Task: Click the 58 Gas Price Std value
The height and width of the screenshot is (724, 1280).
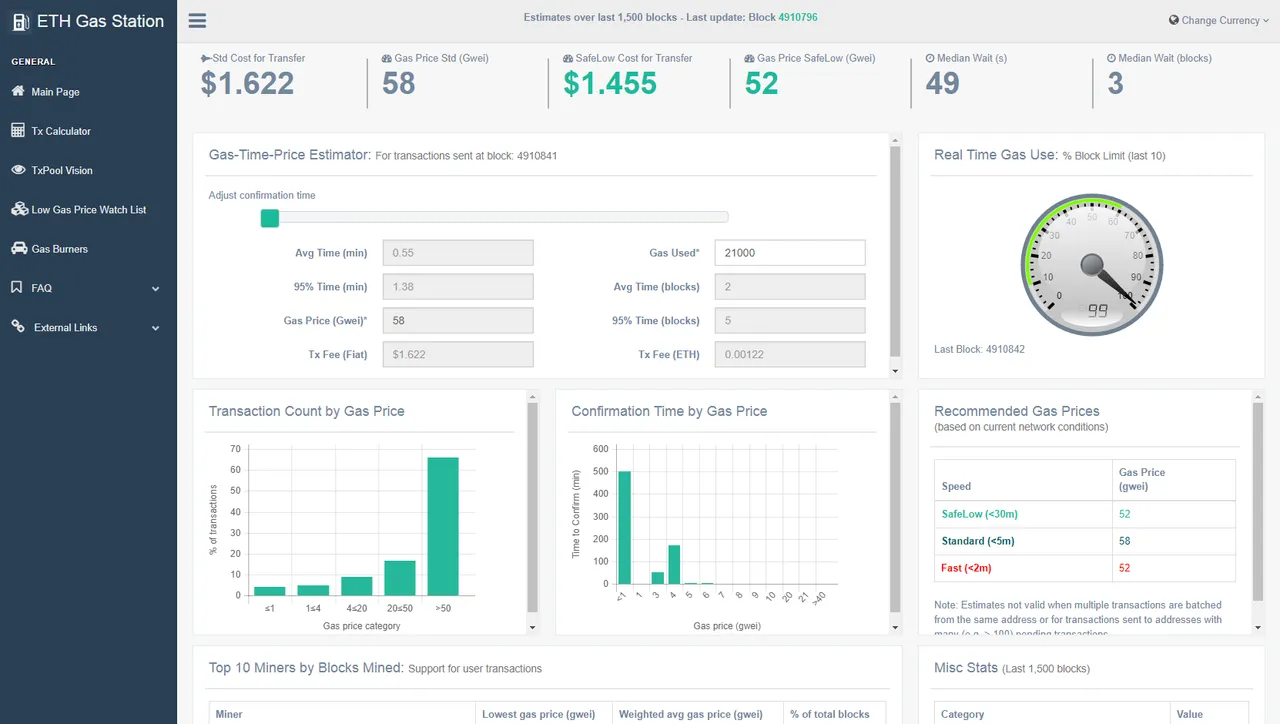Action: click(x=398, y=84)
